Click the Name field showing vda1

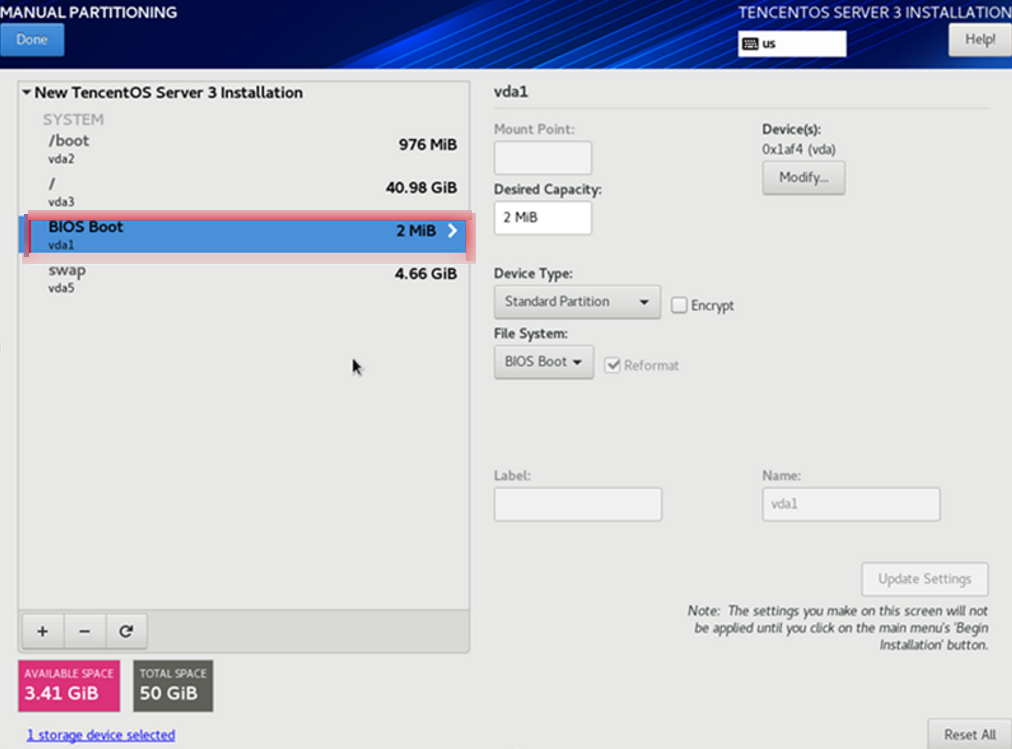tap(851, 504)
